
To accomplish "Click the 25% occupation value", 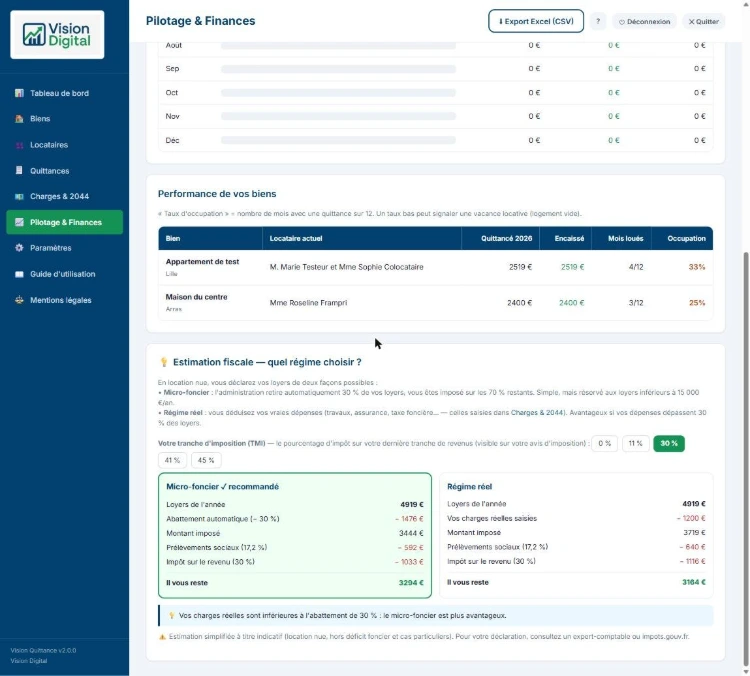I will tap(697, 303).
